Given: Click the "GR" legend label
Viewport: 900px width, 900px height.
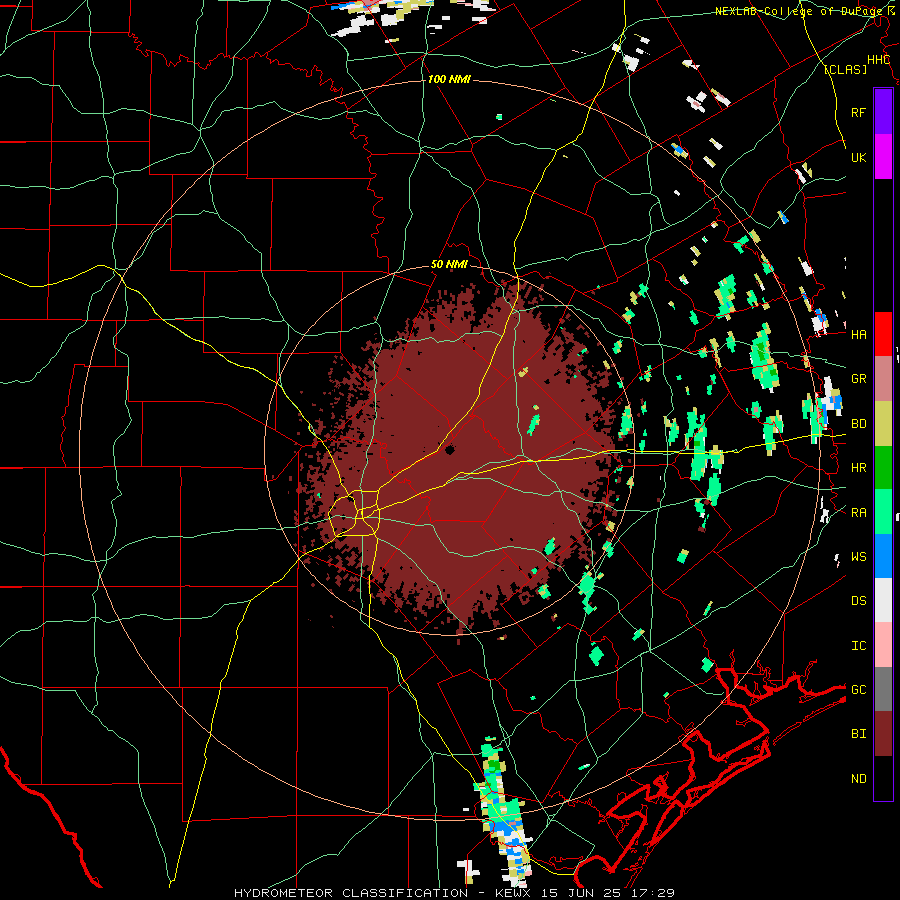Looking at the screenshot, I should coord(858,379).
